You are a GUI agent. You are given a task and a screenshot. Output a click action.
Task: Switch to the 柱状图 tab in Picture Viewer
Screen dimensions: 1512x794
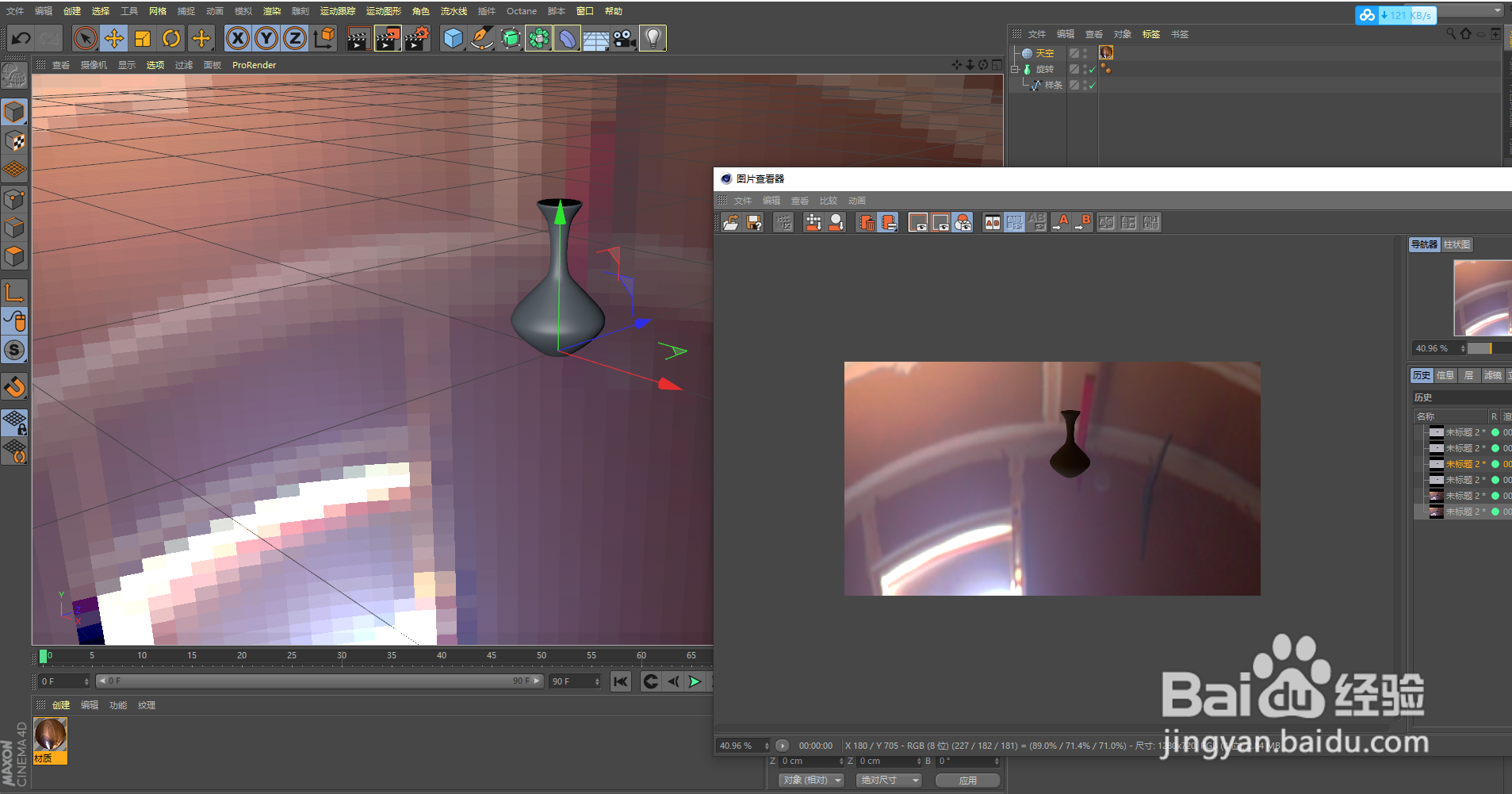1456,244
